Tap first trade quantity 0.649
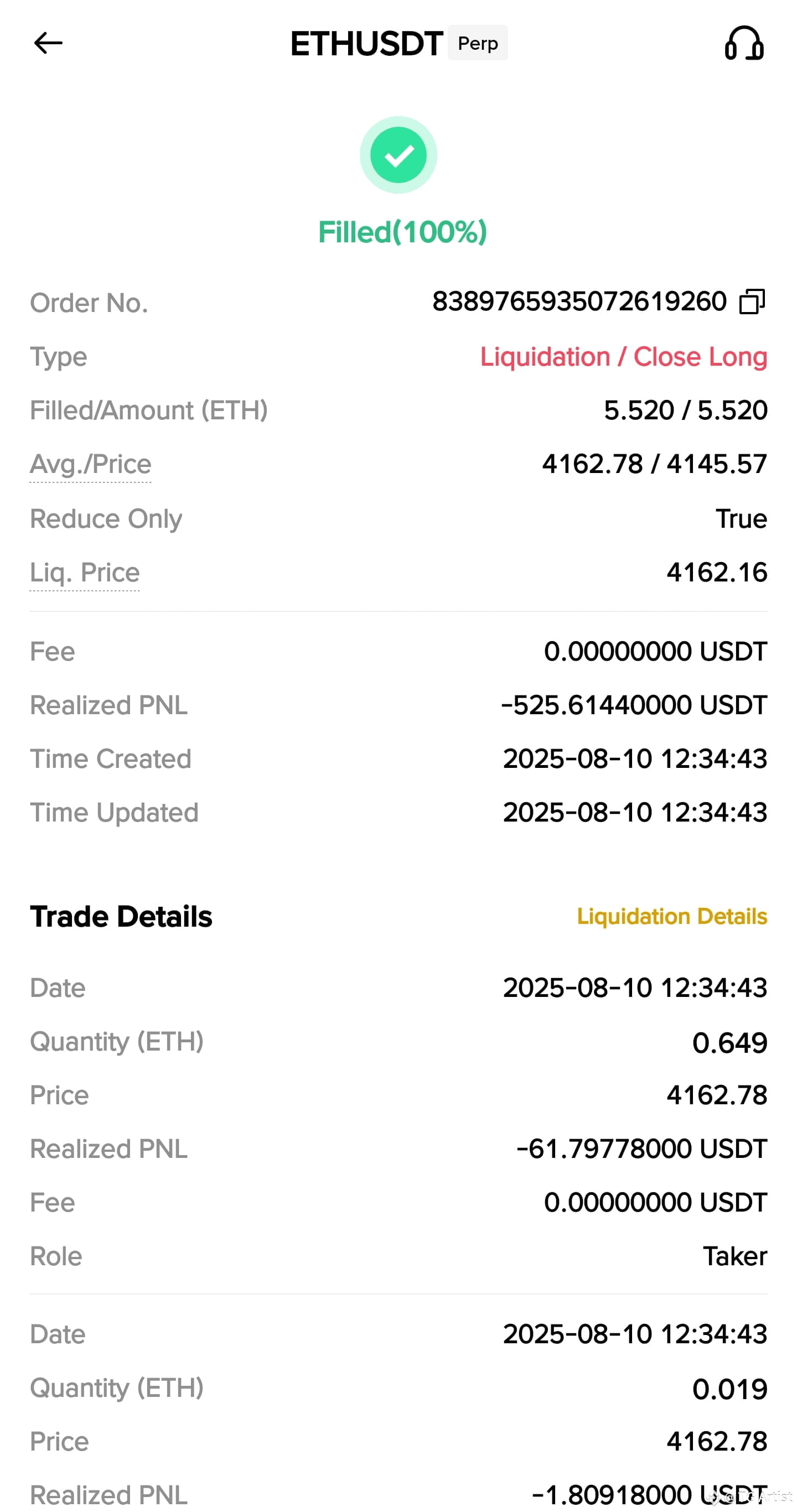This screenshot has width=797, height=1512. tap(729, 1042)
